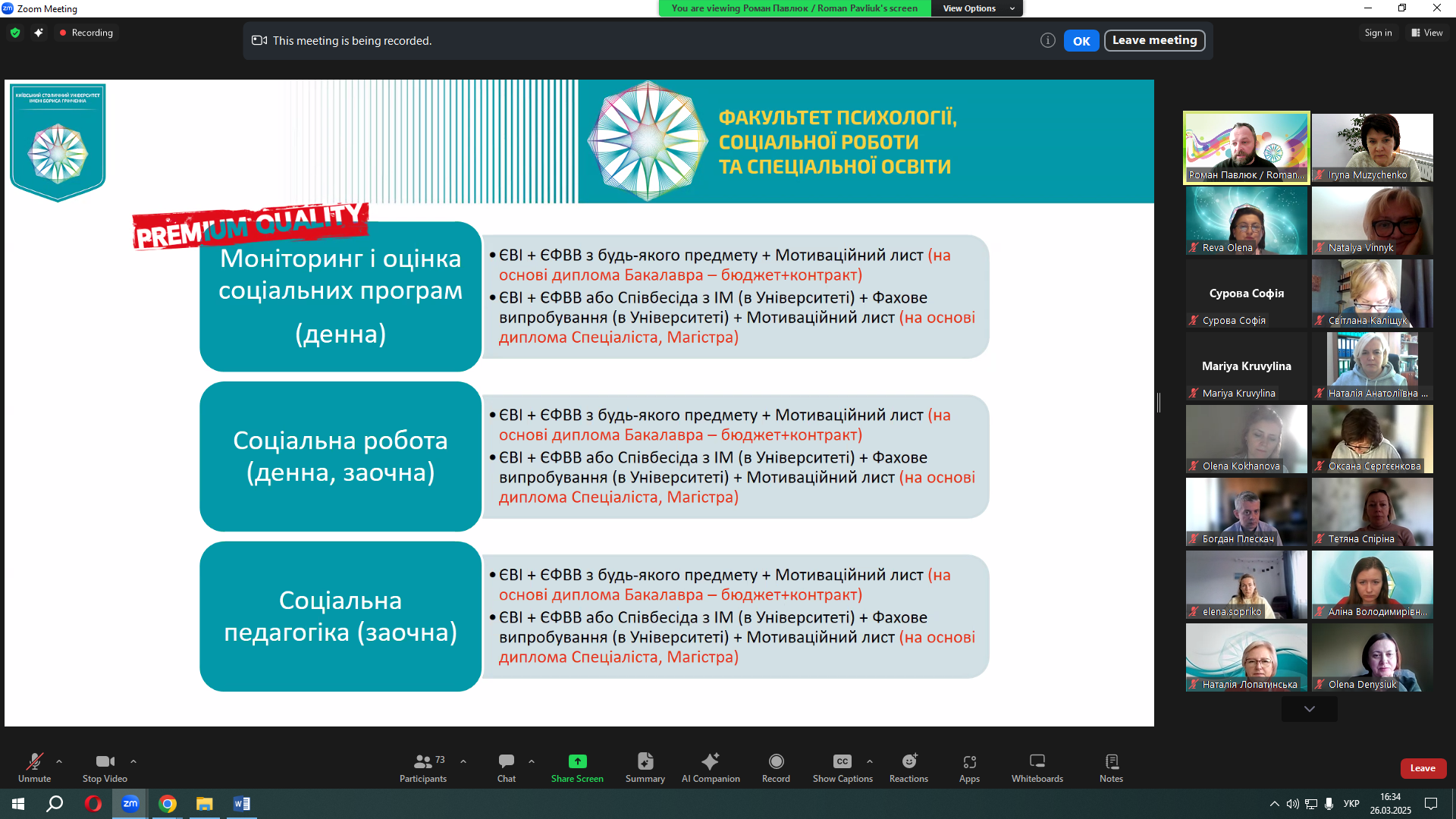The image size is (1456, 819).
Task: Open the Notes tool
Action: (x=1111, y=767)
